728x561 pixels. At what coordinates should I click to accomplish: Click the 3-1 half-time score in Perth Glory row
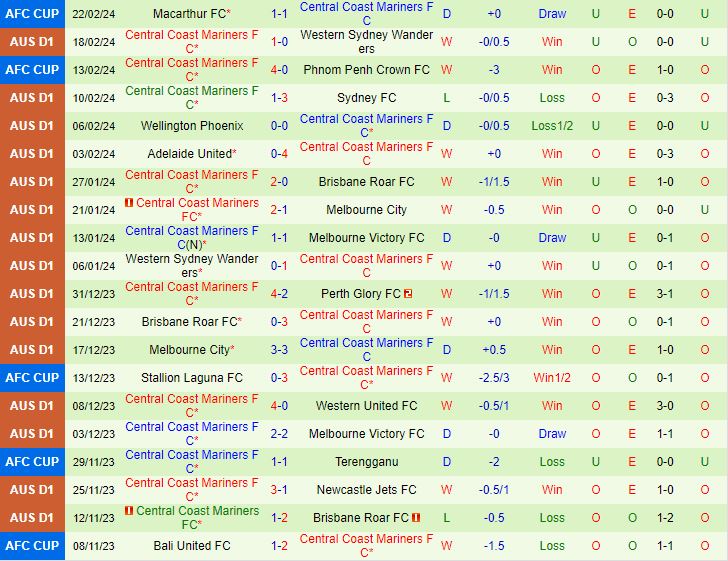(x=665, y=294)
